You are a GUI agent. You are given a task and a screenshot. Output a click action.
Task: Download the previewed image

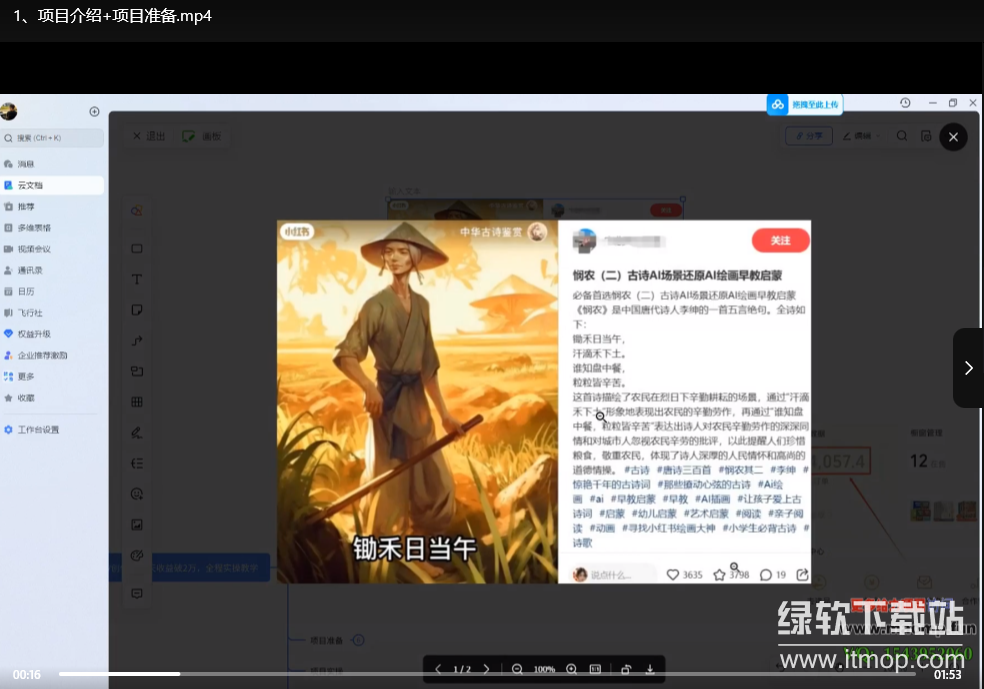click(650, 669)
